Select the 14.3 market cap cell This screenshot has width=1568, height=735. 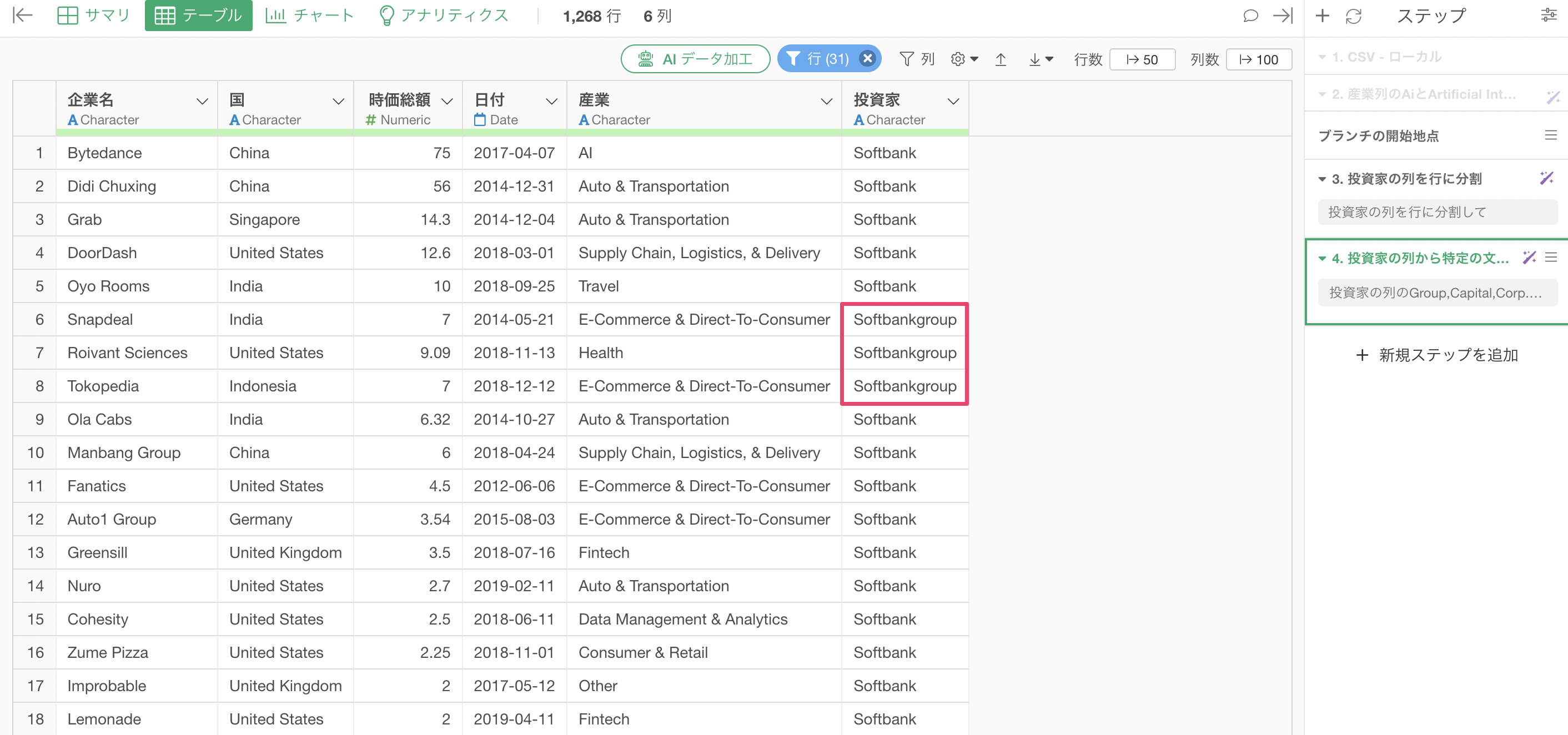[408, 220]
